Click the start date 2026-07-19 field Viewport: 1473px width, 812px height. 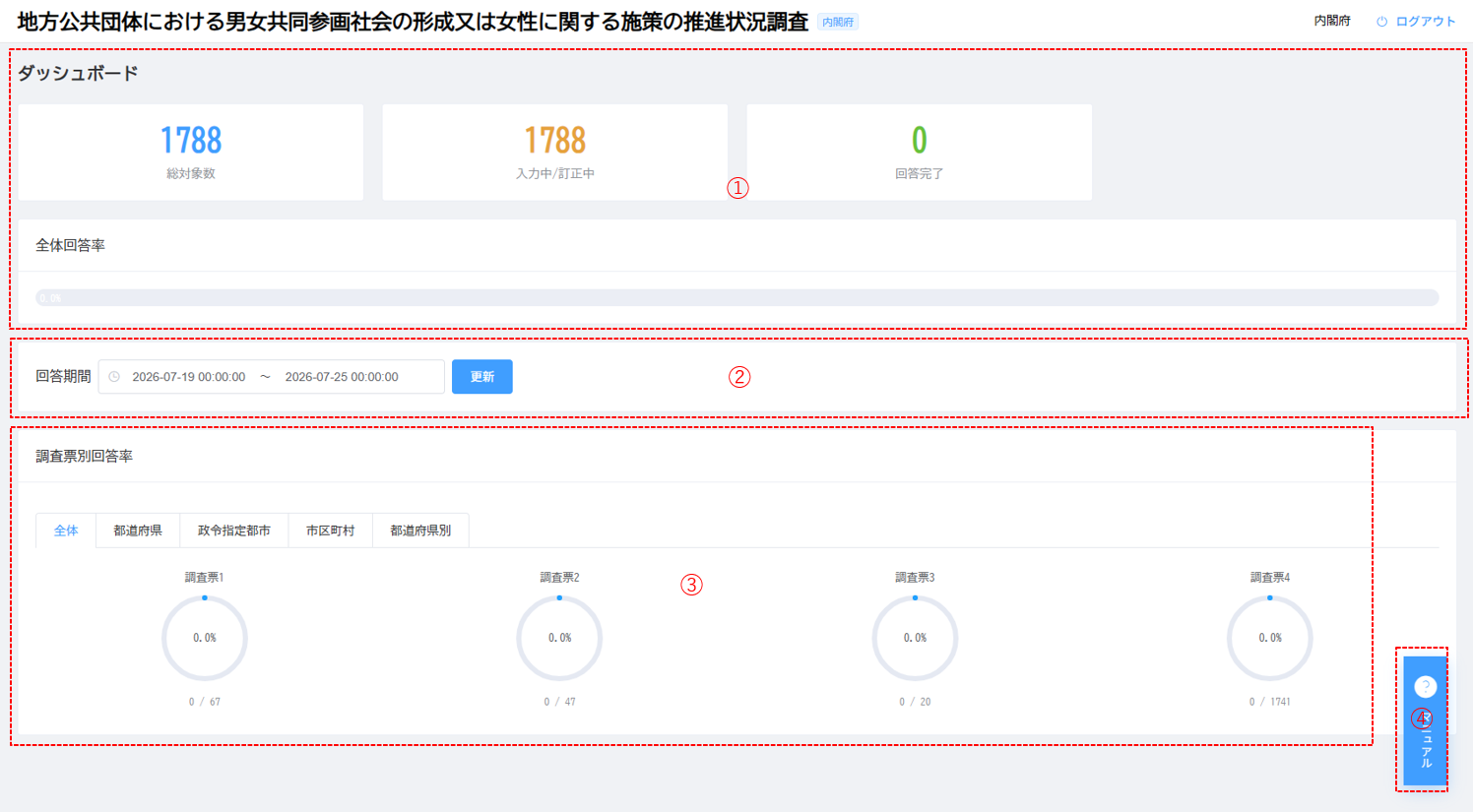point(188,377)
